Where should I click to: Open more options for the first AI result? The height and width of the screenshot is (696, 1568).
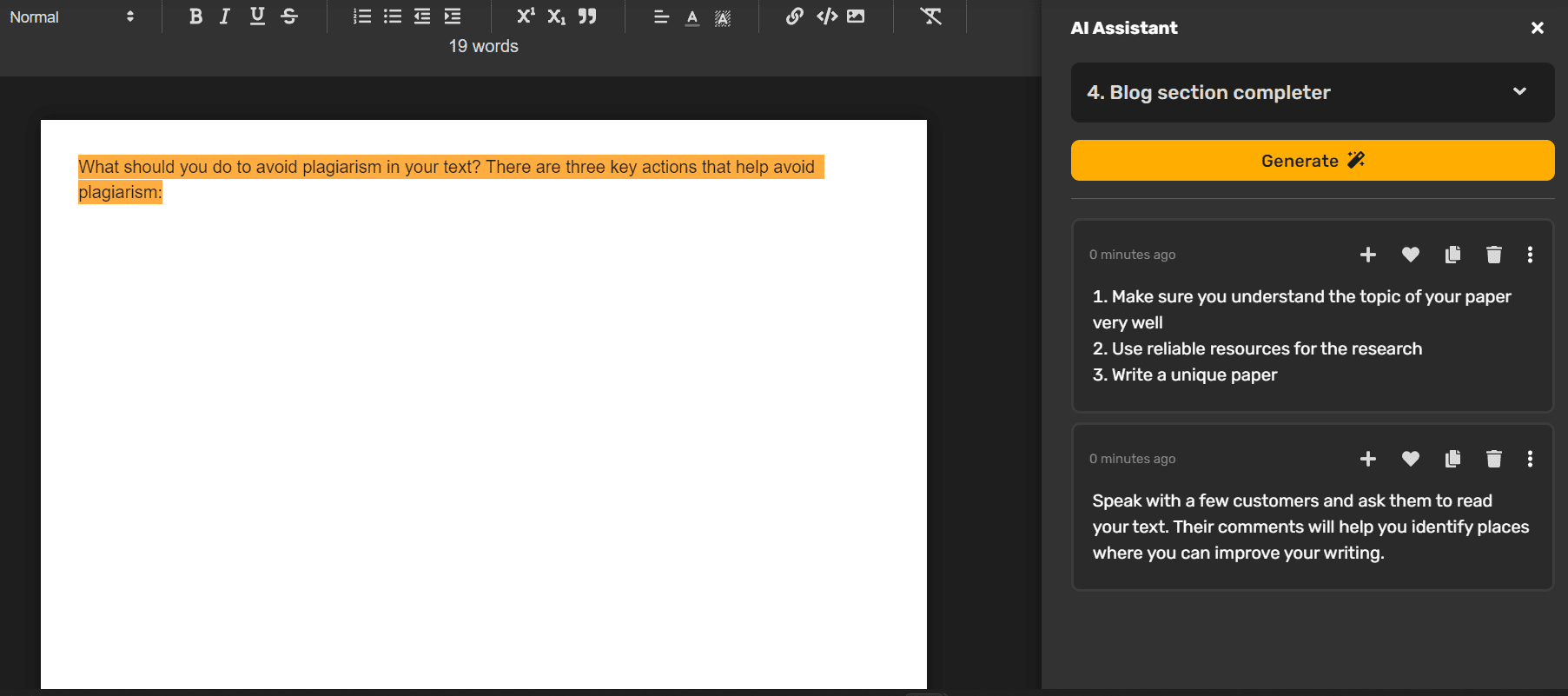(x=1530, y=255)
